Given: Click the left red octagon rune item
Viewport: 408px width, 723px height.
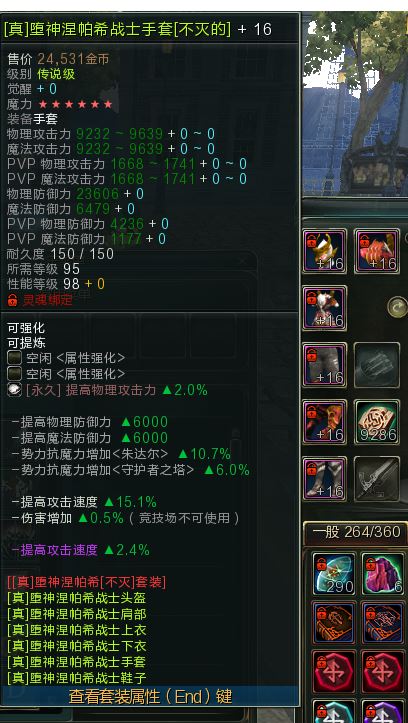Looking at the screenshot, I should point(334,671).
